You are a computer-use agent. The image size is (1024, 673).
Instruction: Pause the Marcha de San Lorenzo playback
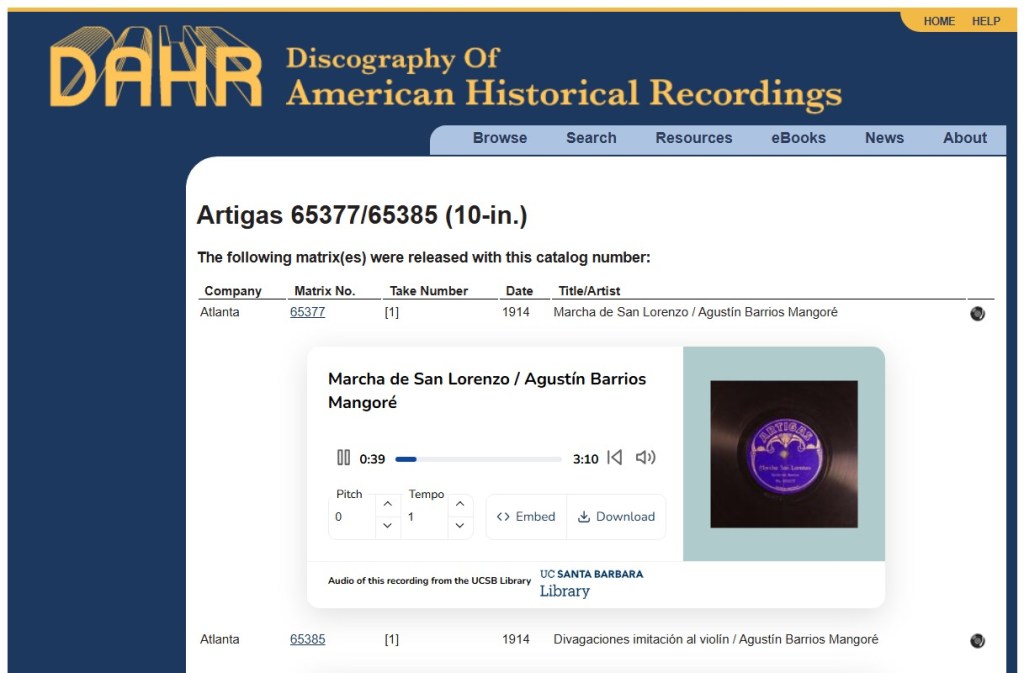pyautogui.click(x=343, y=458)
